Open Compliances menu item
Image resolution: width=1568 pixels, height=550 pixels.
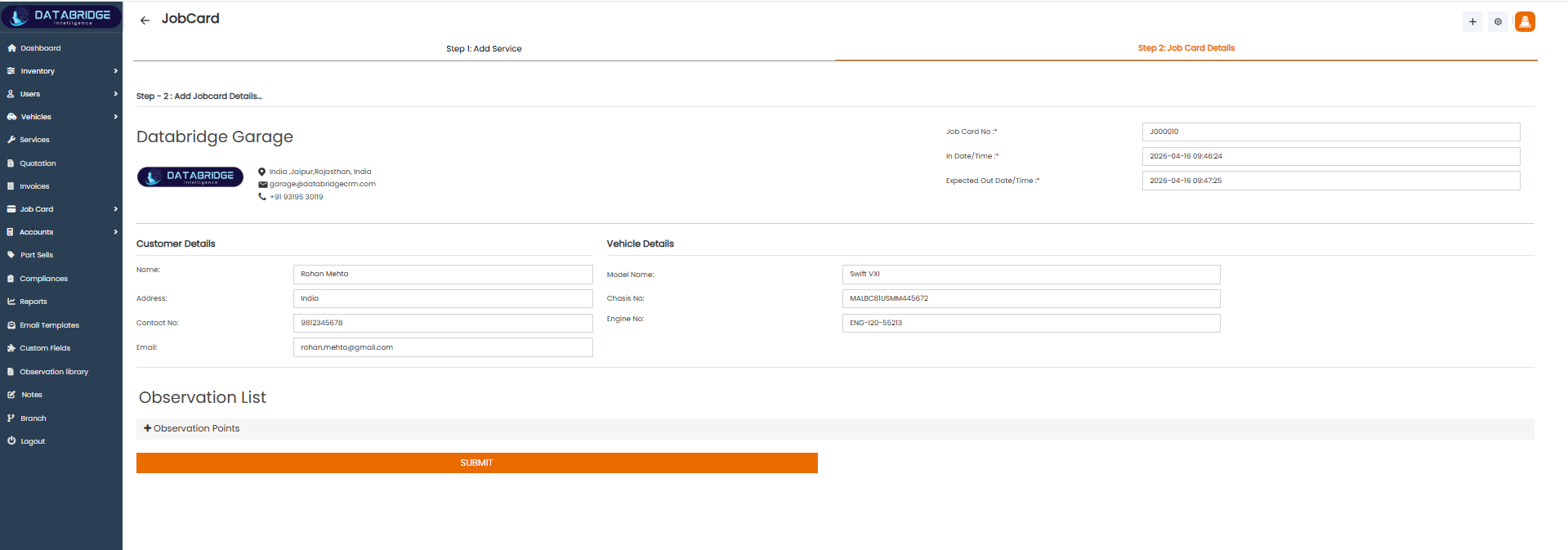[x=44, y=279]
